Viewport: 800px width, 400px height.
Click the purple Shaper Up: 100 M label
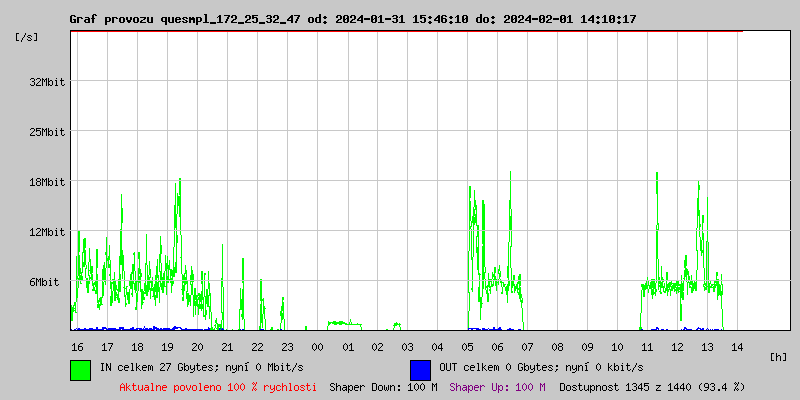pos(498,386)
